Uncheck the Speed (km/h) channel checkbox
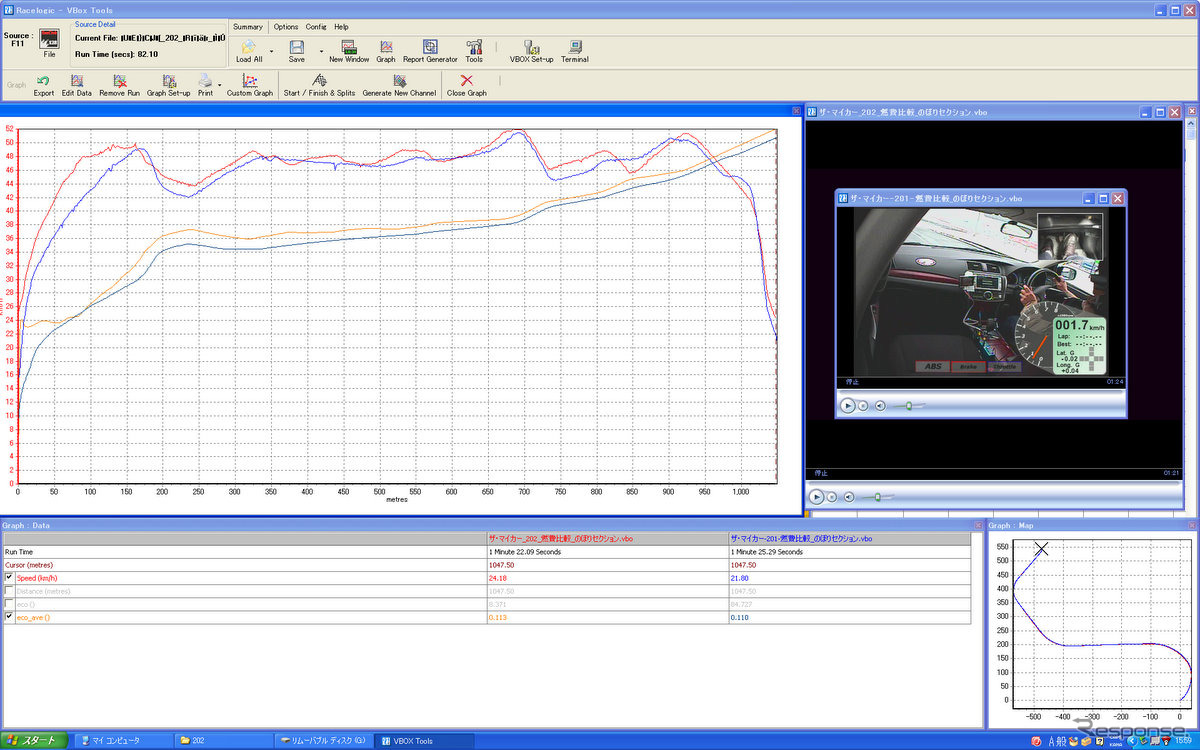This screenshot has height=750, width=1200. tap(10, 578)
